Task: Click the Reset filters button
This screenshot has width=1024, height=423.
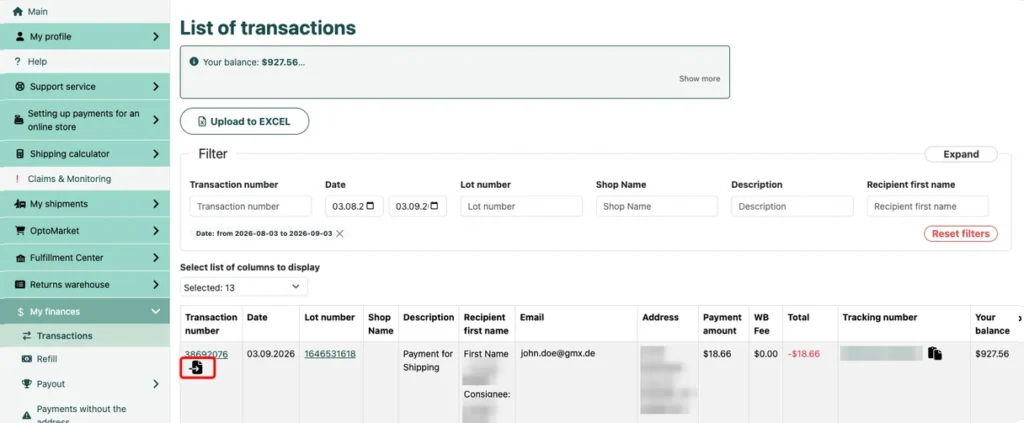Action: (x=960, y=234)
